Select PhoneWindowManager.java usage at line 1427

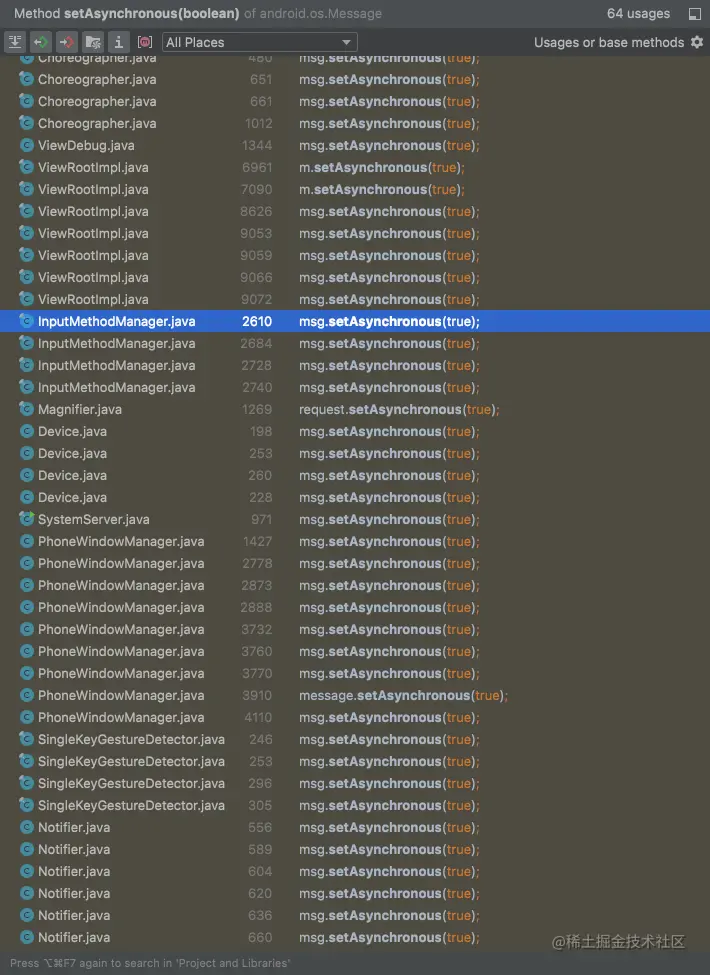click(x=355, y=542)
